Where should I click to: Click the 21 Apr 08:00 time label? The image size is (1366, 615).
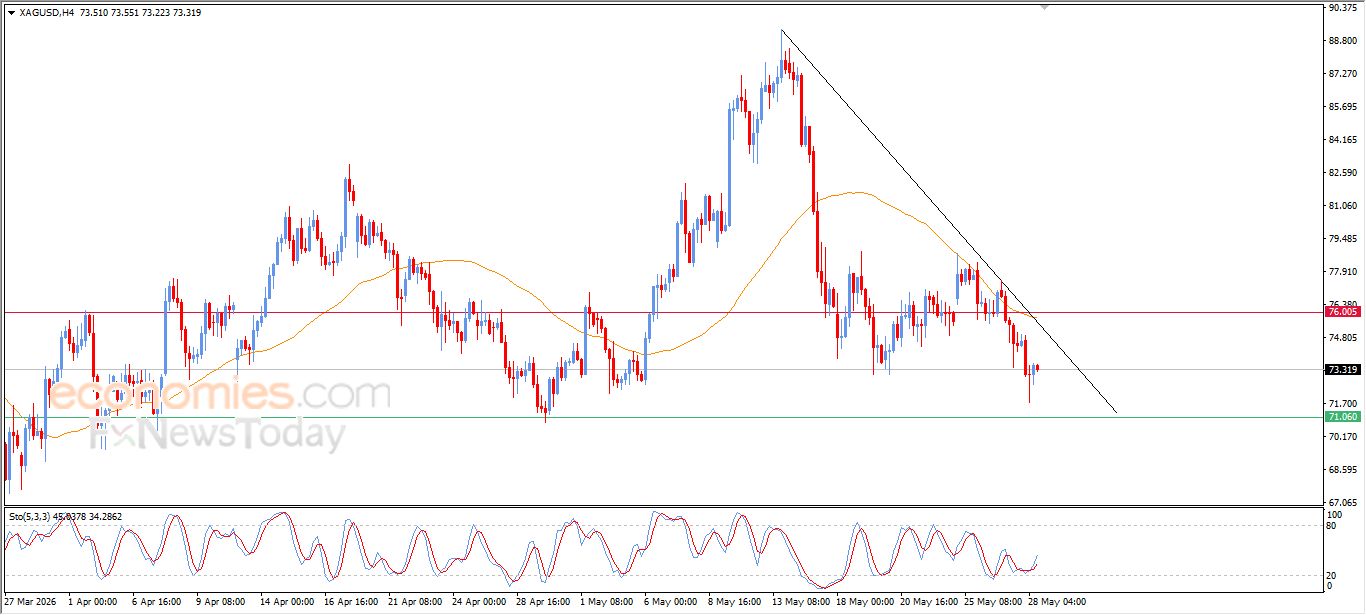(x=414, y=603)
